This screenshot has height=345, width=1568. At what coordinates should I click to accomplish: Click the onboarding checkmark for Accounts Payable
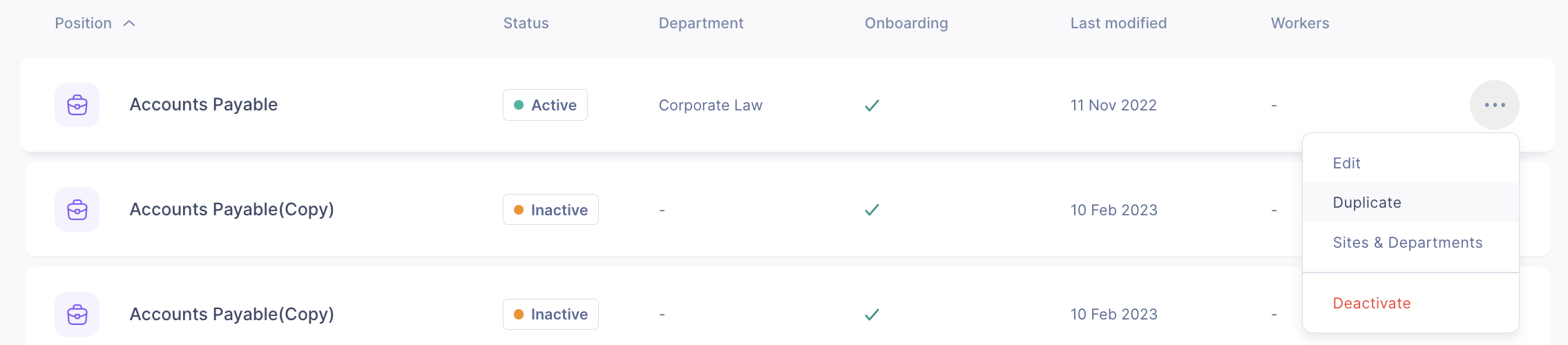click(872, 106)
